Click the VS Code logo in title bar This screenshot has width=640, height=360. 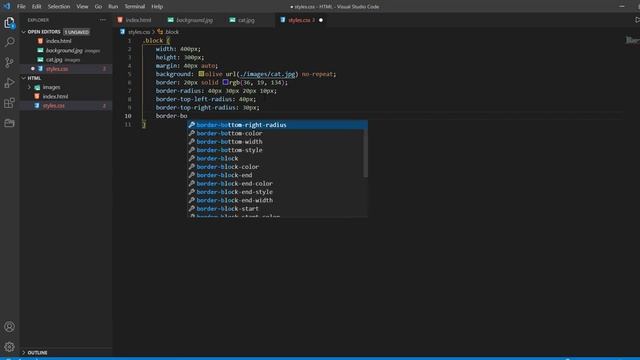coord(7,6)
